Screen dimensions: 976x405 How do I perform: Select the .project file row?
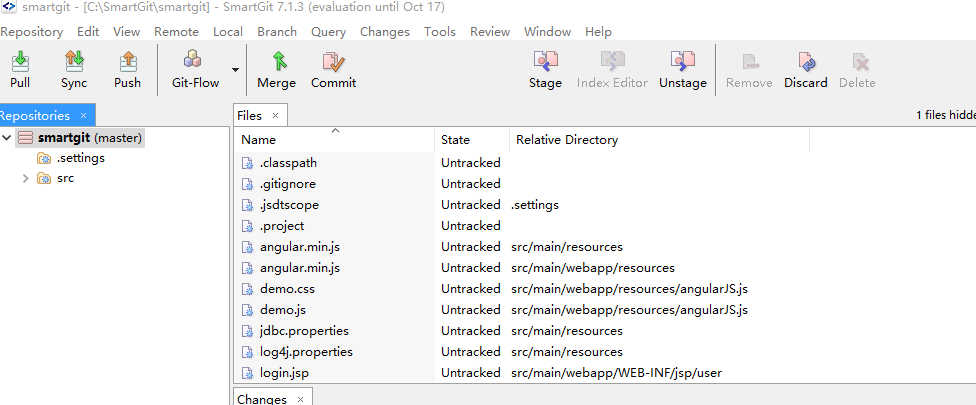tap(604, 226)
